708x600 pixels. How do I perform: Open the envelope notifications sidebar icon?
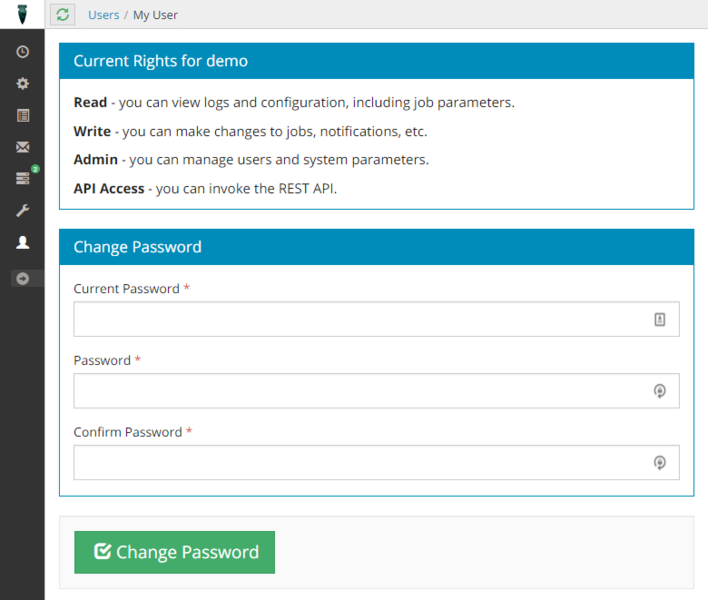click(x=23, y=147)
